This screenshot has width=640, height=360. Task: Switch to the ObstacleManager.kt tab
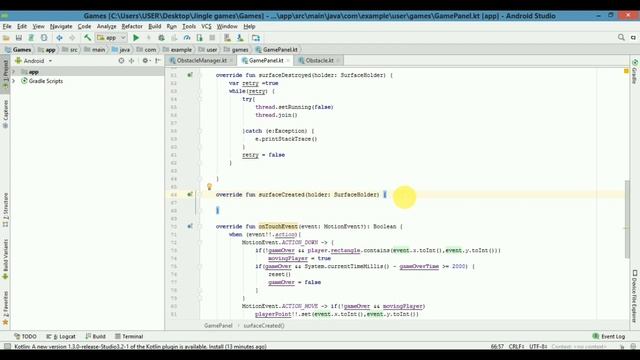coord(201,60)
